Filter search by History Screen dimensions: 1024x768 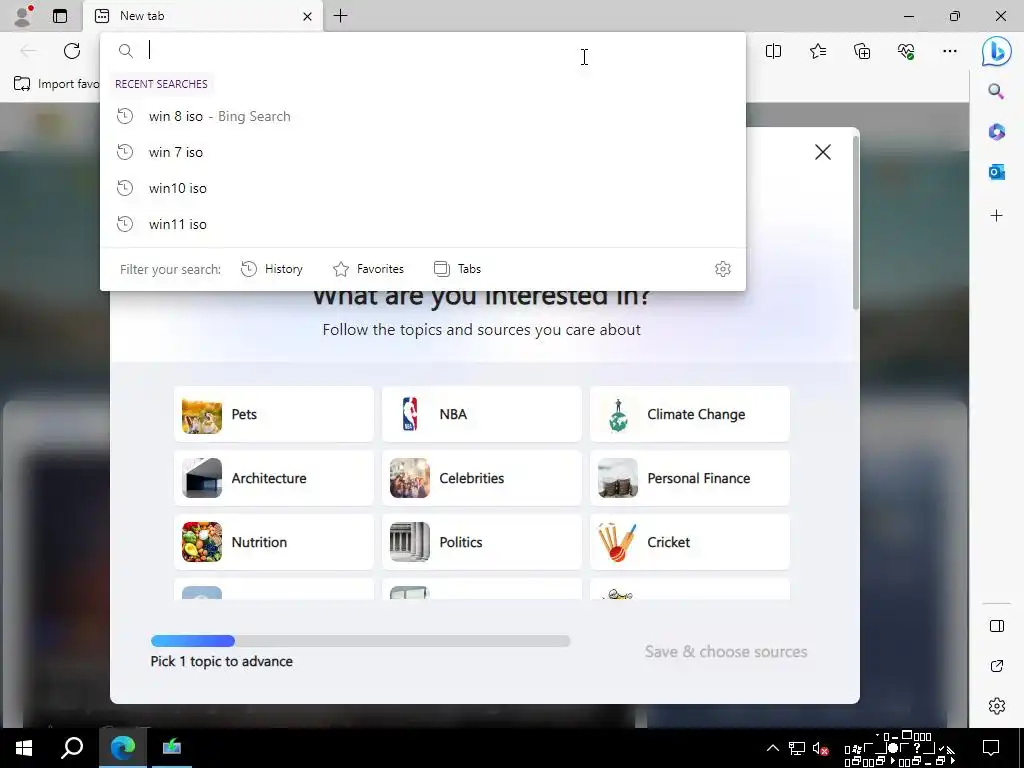click(272, 269)
